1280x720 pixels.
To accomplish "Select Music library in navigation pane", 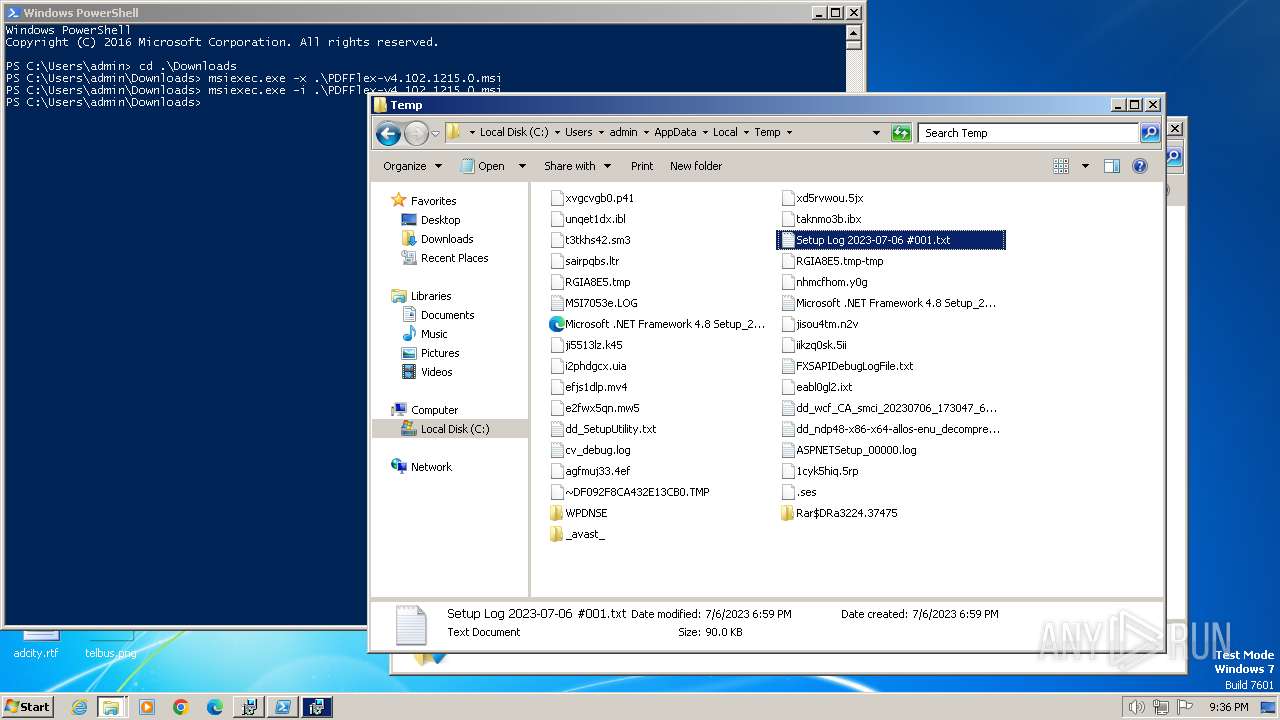I will click(x=434, y=334).
